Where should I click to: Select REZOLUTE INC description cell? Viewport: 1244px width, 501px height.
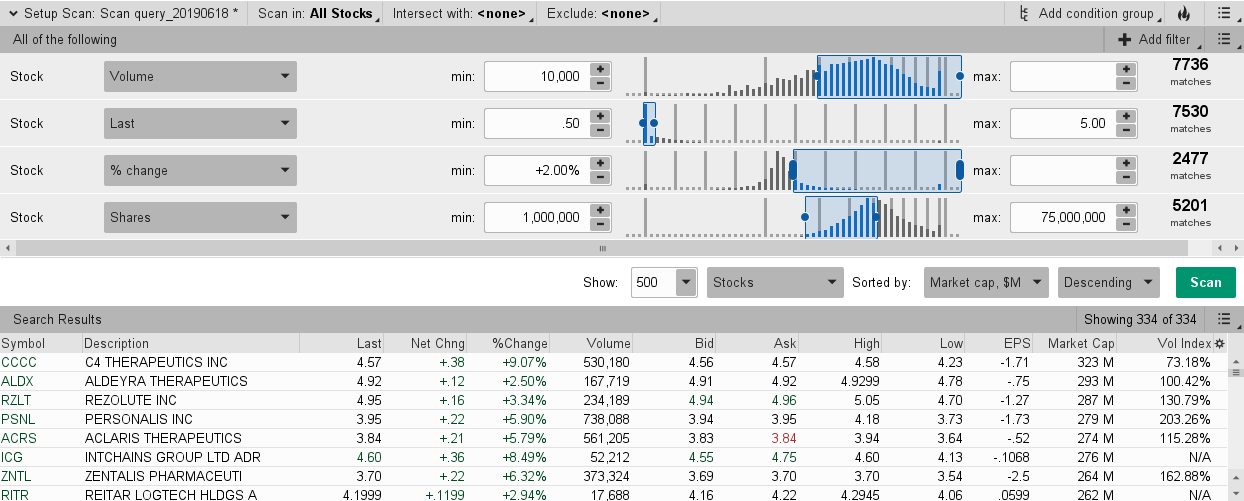[131, 400]
